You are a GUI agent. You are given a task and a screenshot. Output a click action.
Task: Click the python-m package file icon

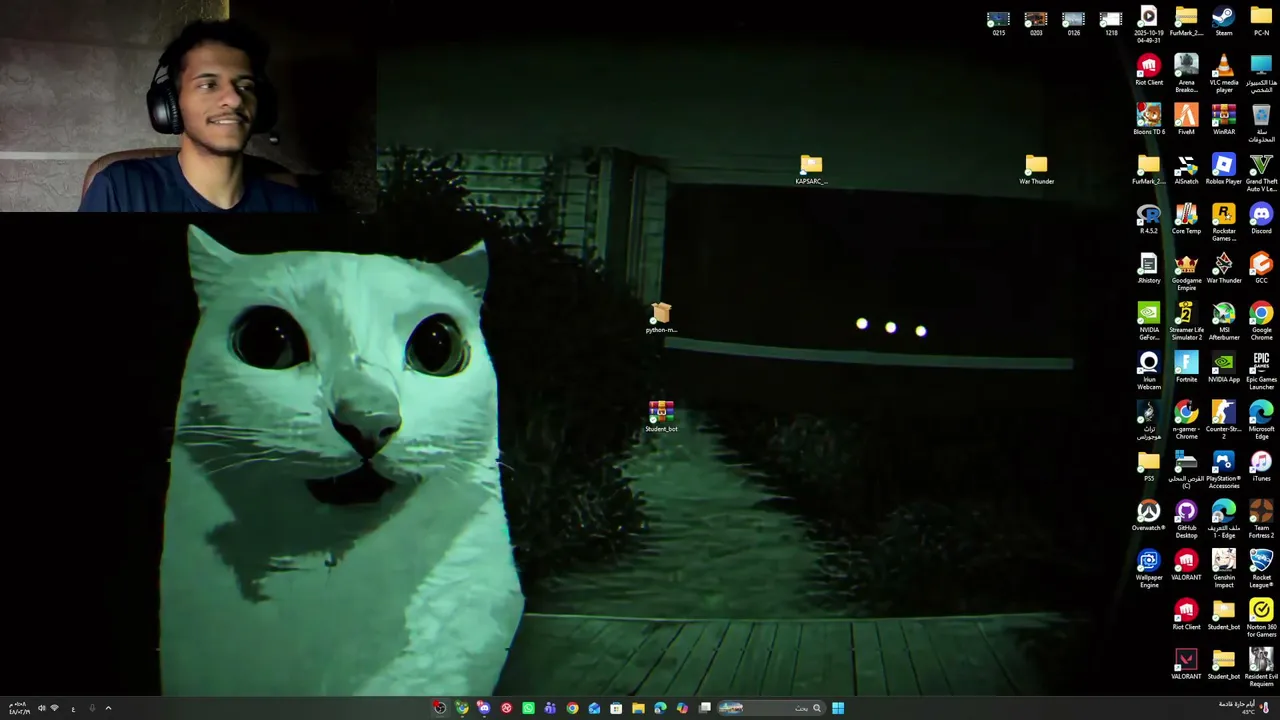click(x=661, y=318)
